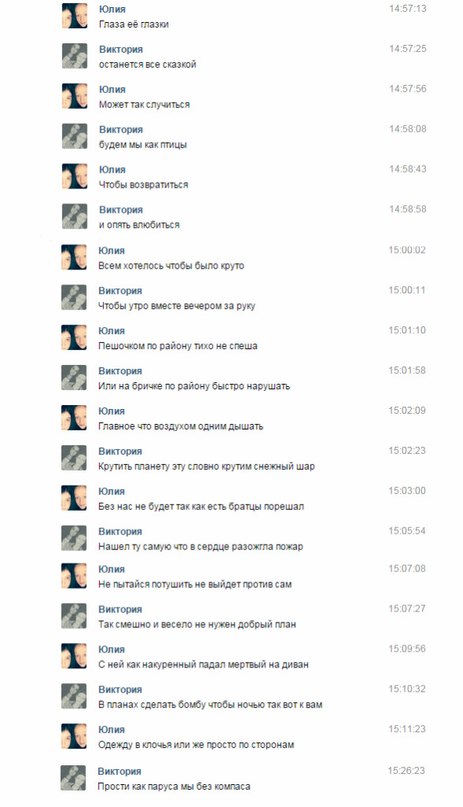
Task: Click name Юлия above 'Не пытайся потушить'
Action: click(112, 569)
